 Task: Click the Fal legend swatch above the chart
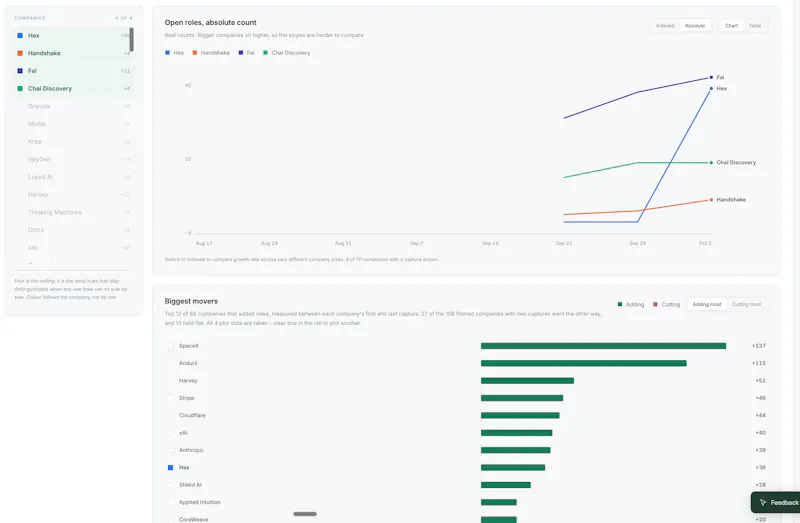tap(241, 53)
